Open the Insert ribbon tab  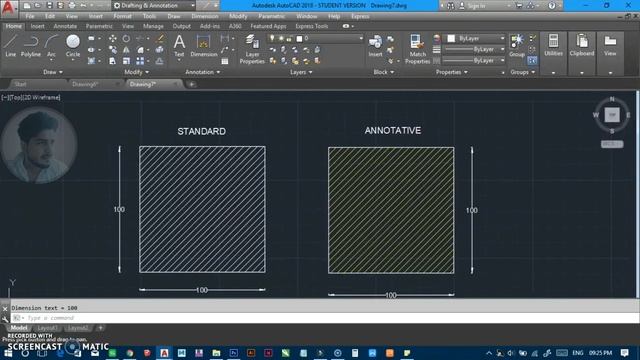click(x=37, y=26)
